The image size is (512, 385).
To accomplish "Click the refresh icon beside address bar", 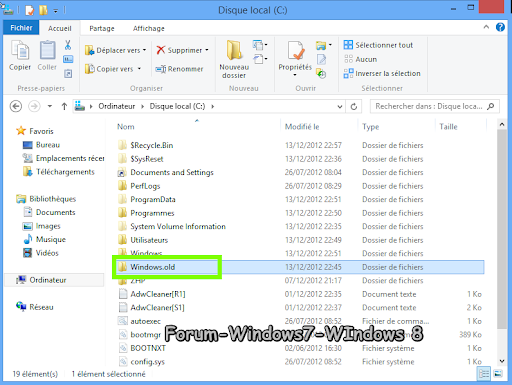I will coord(354,107).
